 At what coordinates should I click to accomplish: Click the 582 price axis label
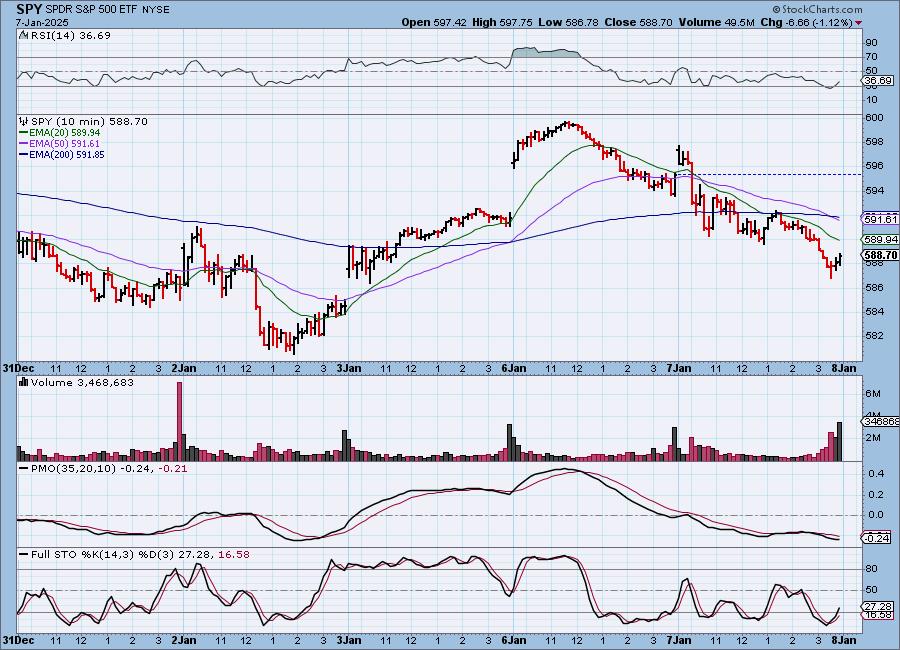pyautogui.click(x=874, y=336)
